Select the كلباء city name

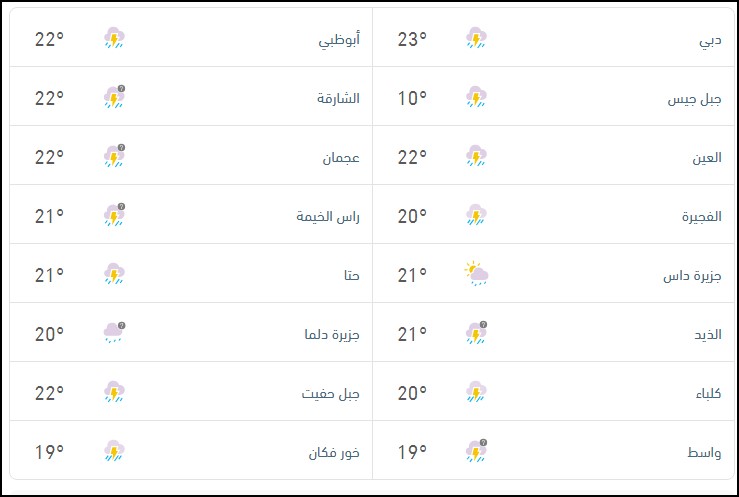click(703, 393)
